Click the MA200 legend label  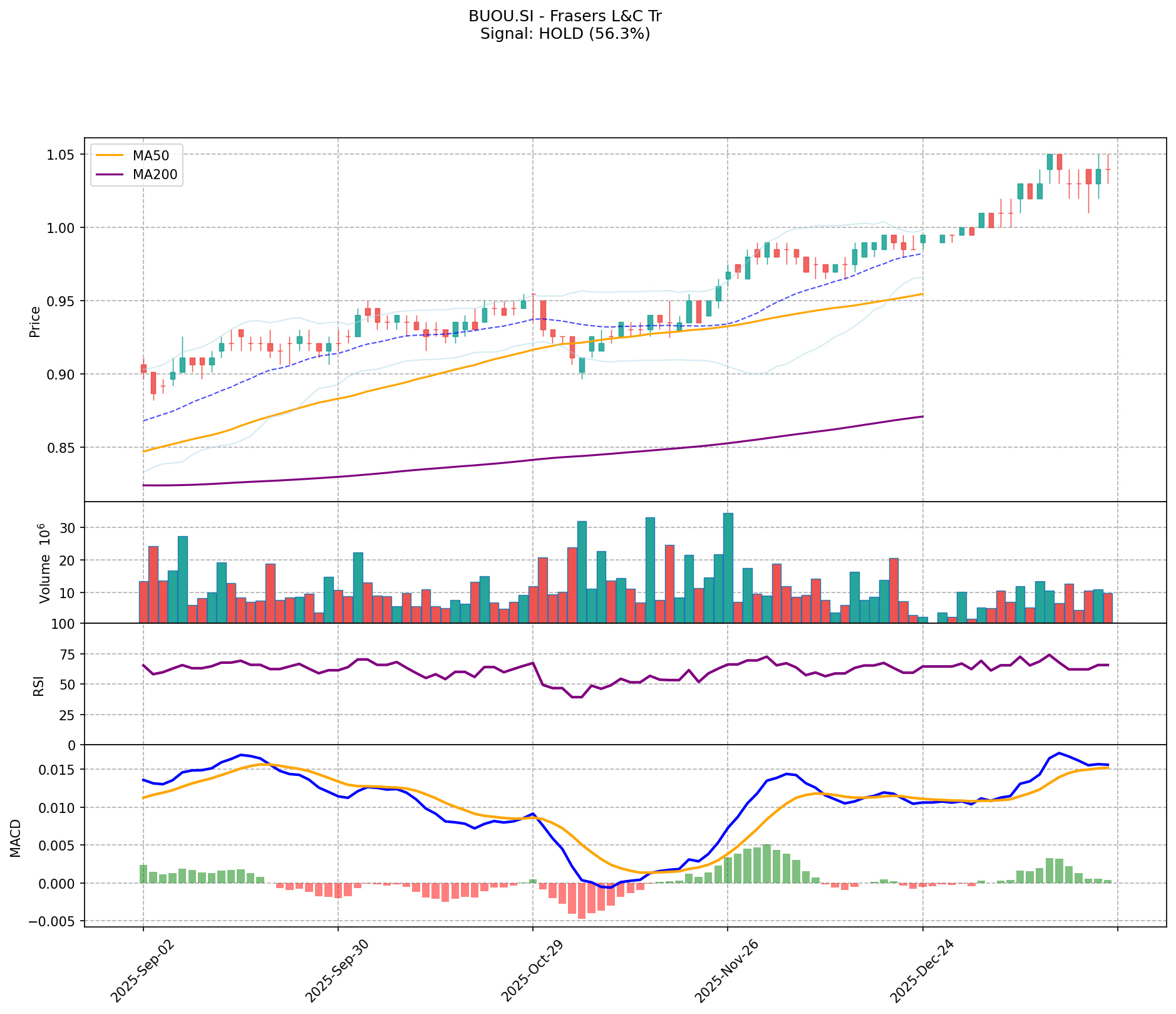155,175
